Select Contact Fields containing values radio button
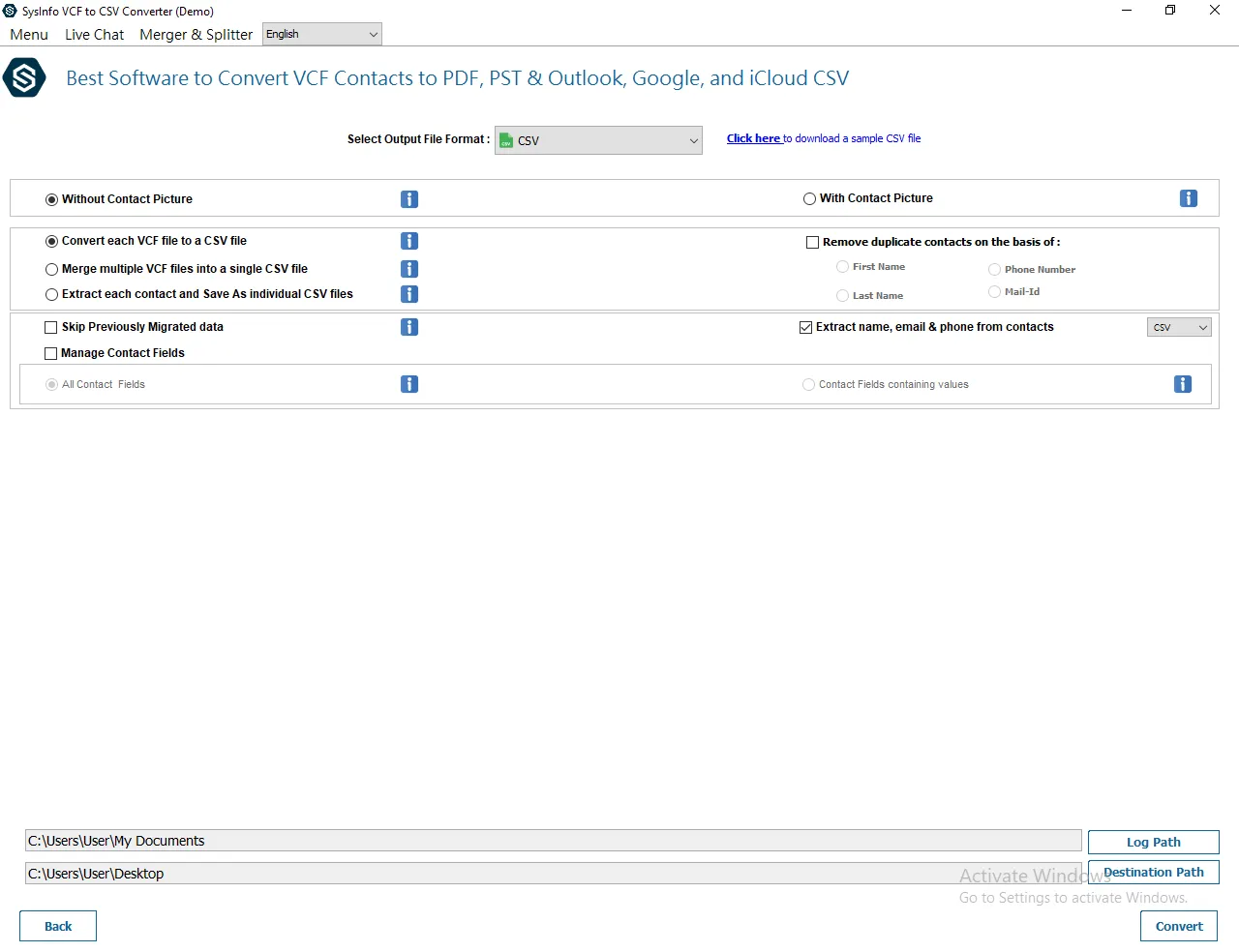This screenshot has width=1239, height=952. 809,384
